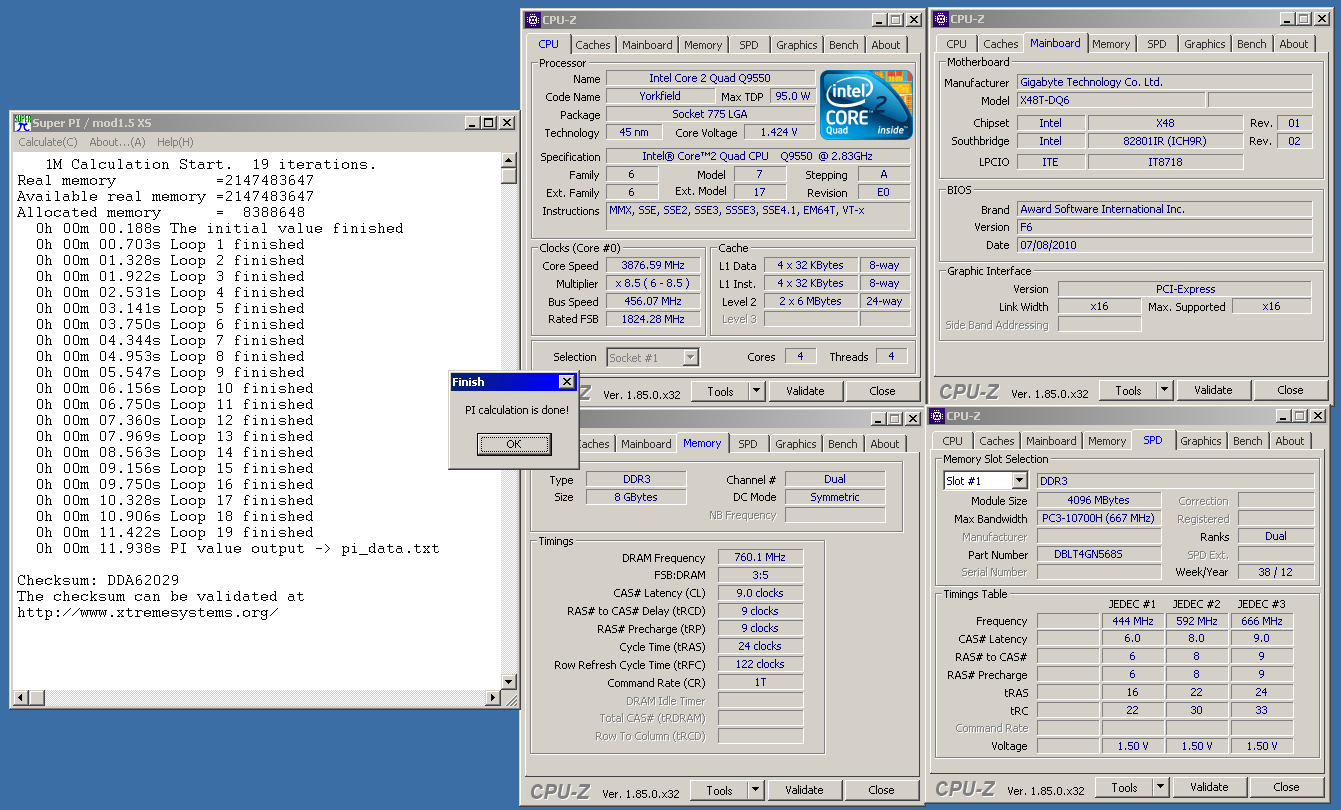Click the CPU-Z title bar icon in the SPD window
The image size is (1341, 810).
click(x=939, y=416)
